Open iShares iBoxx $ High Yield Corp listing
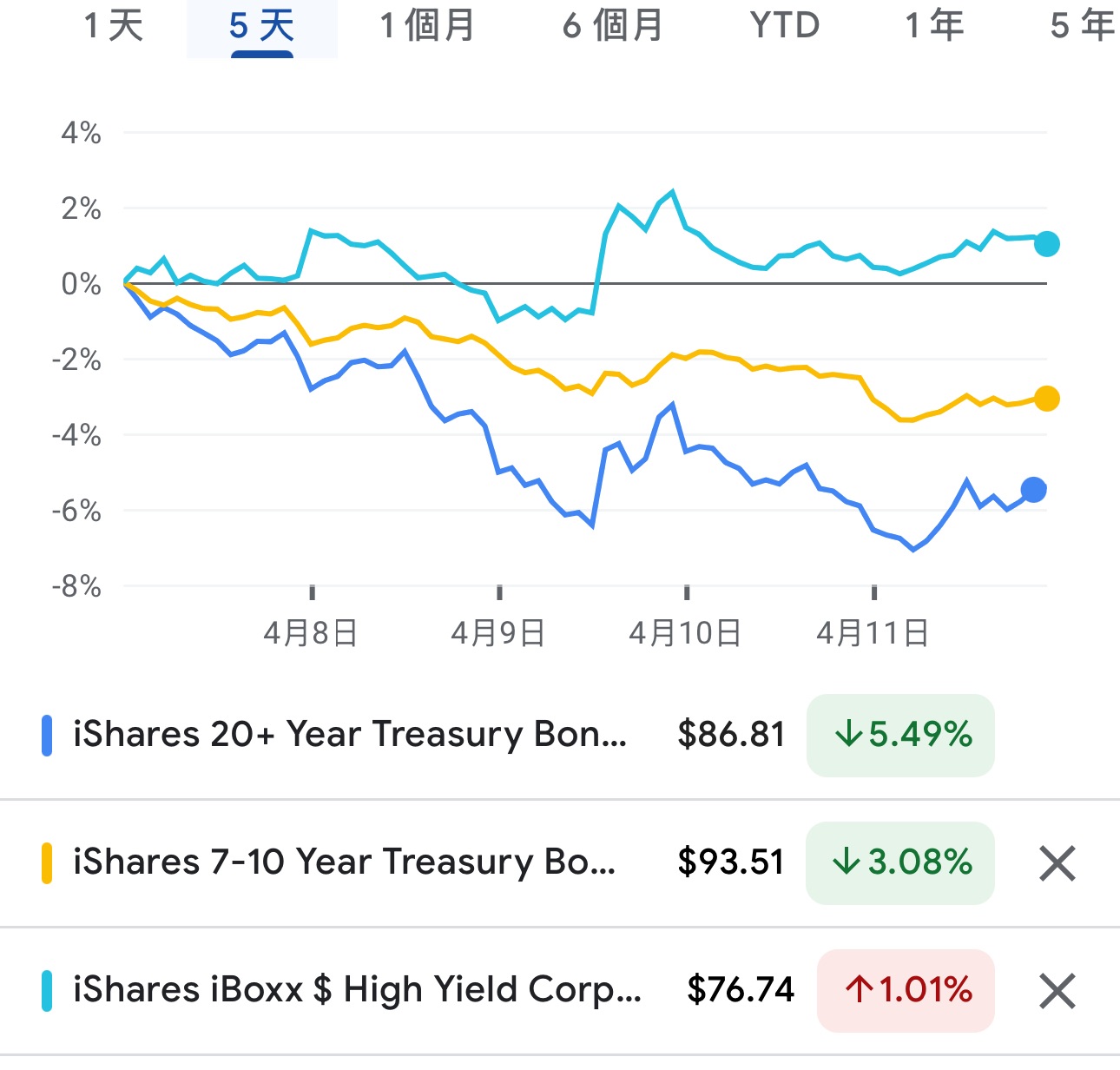Viewport: 1120px width, 1070px height. click(357, 990)
